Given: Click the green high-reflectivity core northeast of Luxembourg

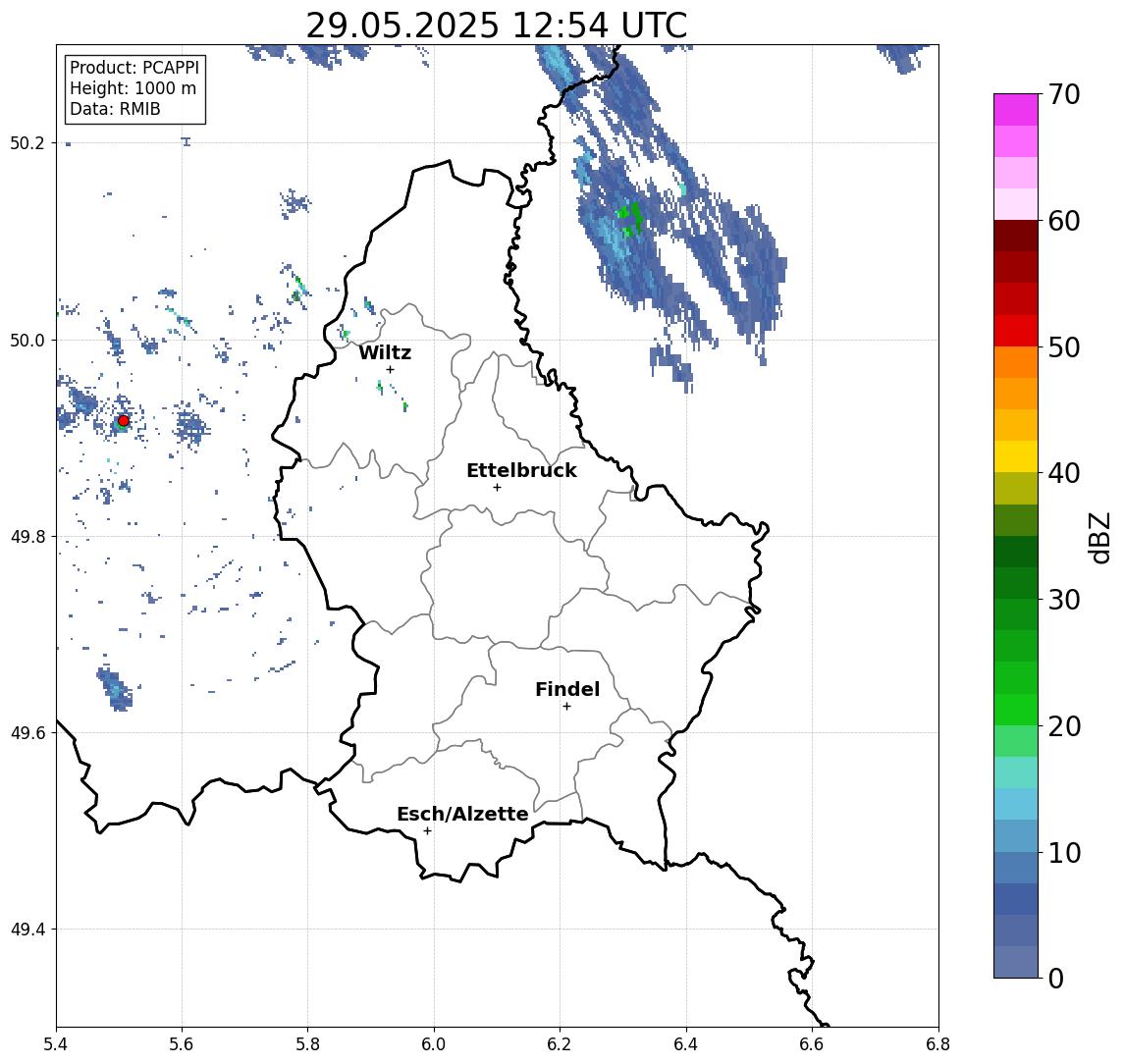Looking at the screenshot, I should click(x=630, y=219).
